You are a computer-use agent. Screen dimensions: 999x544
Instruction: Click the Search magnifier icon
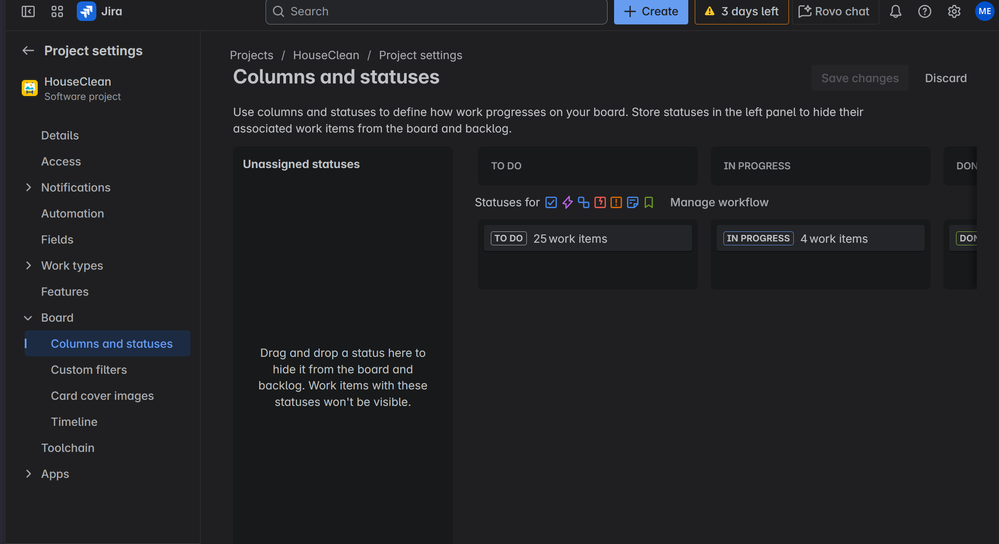point(278,11)
